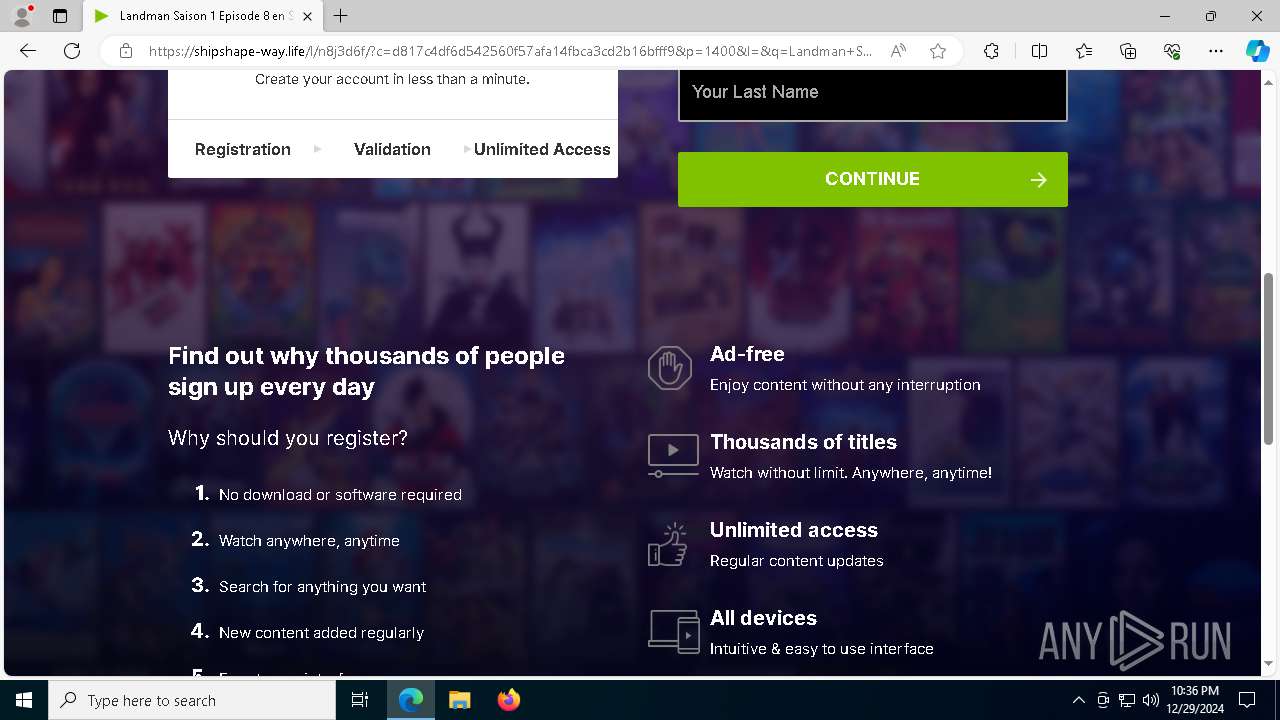The width and height of the screenshot is (1280, 720).
Task: Select the Unlimited Access step
Action: [x=542, y=149]
